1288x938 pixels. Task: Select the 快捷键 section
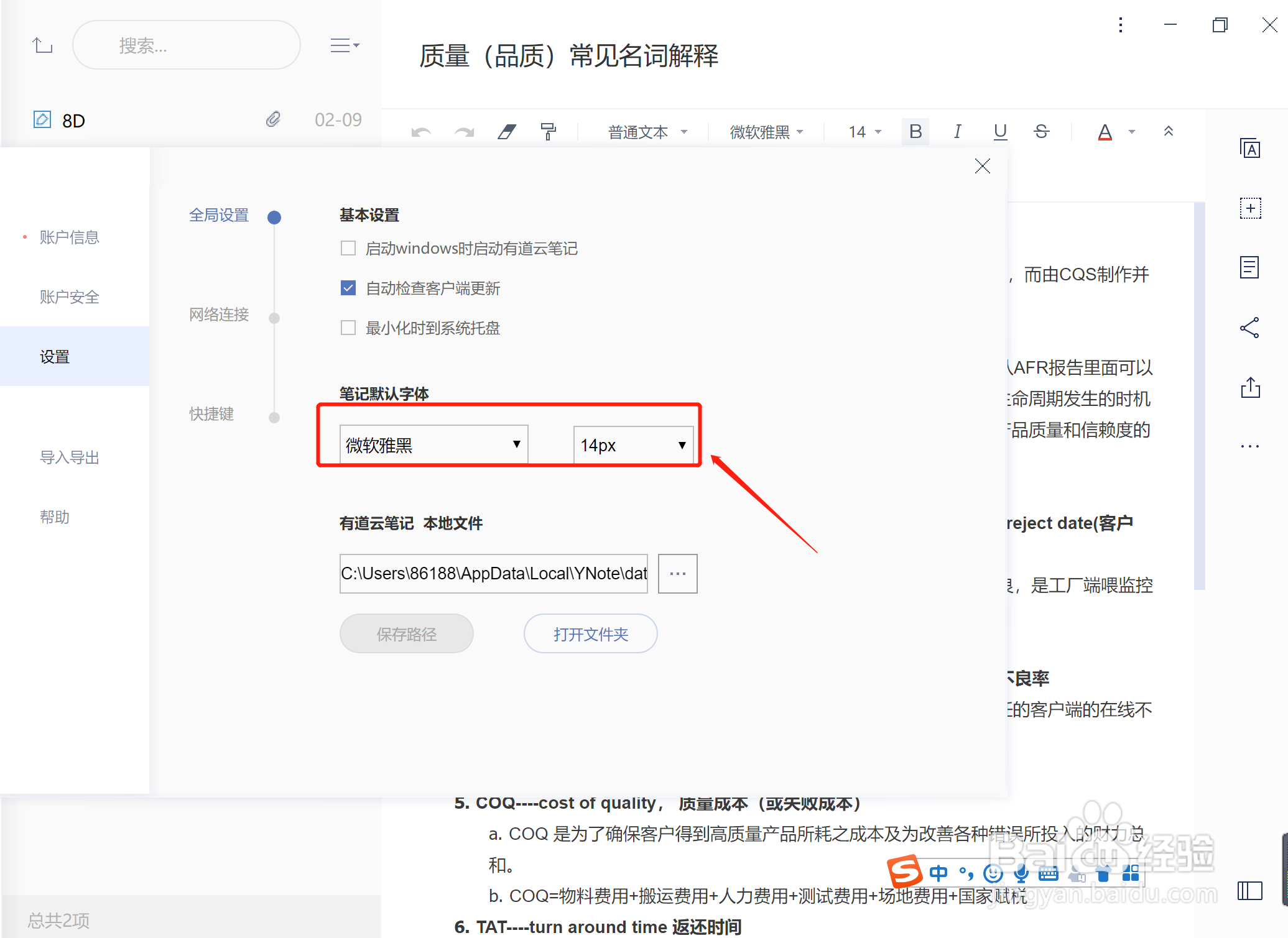(211, 414)
